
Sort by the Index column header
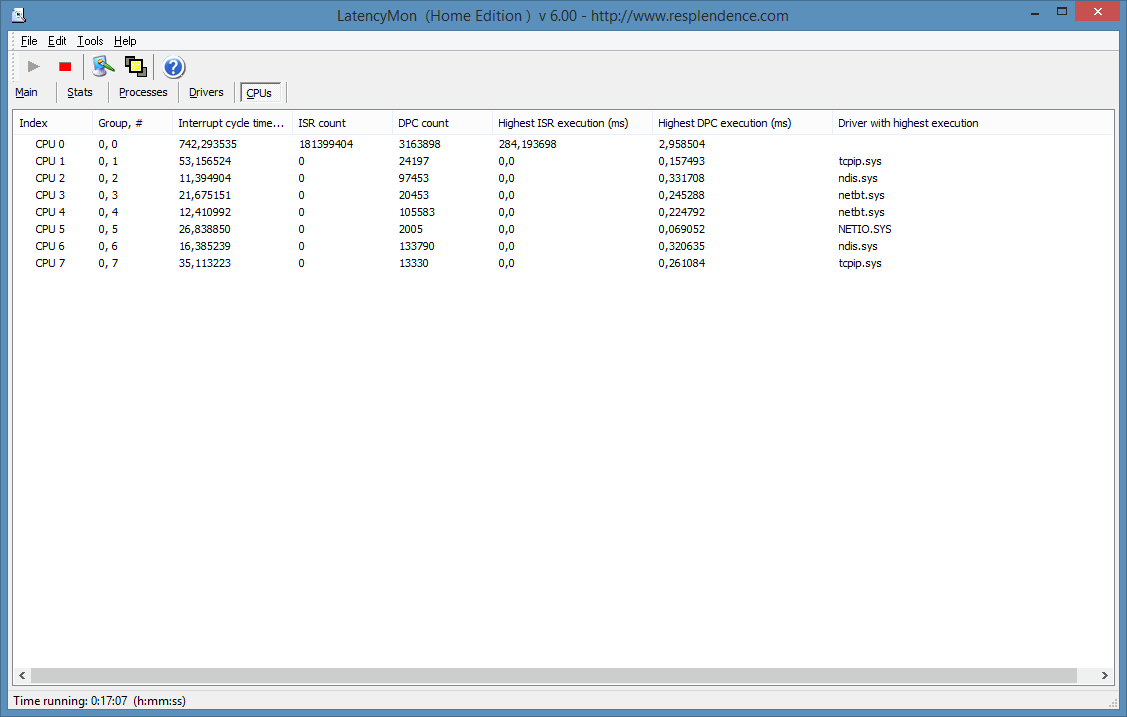(52, 123)
